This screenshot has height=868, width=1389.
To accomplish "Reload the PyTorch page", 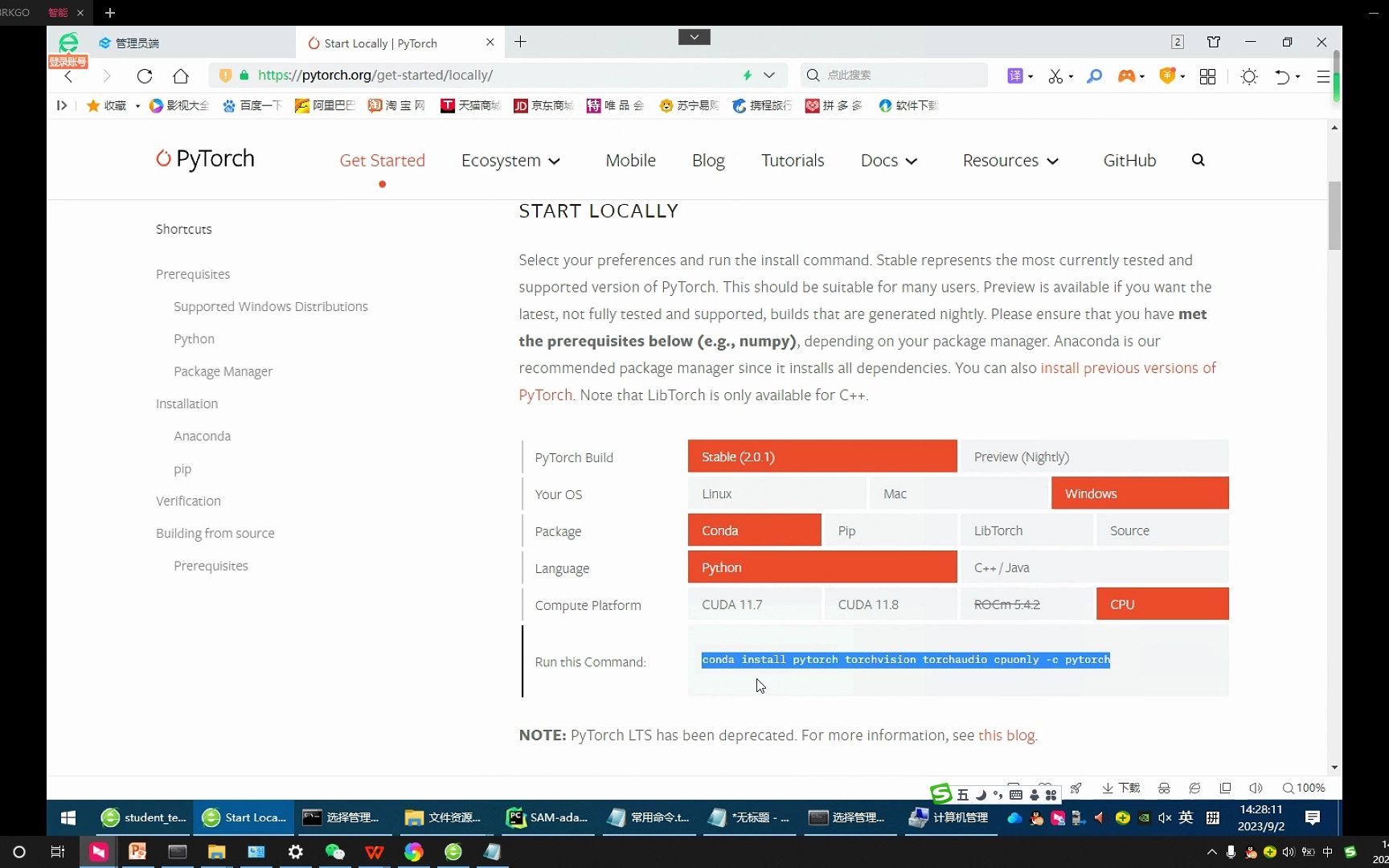I will tap(145, 76).
